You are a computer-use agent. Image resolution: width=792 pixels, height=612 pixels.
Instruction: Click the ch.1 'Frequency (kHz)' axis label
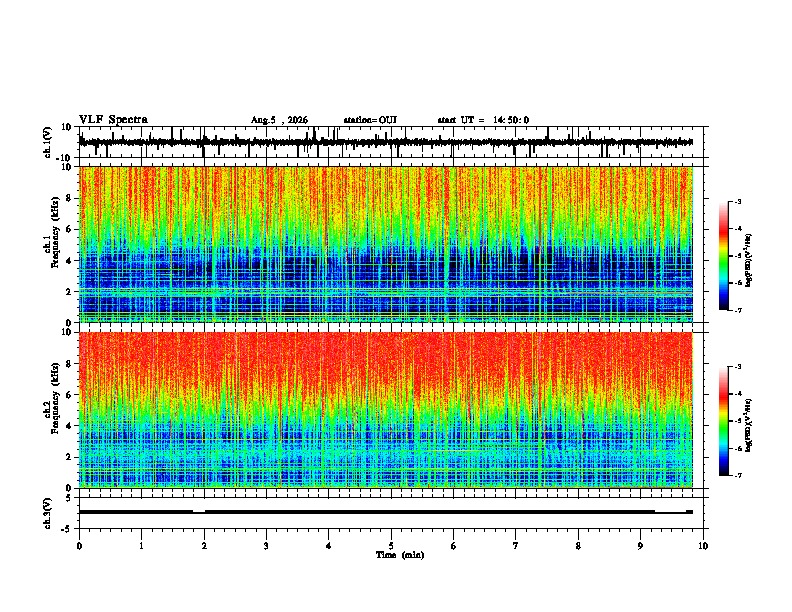click(55, 232)
